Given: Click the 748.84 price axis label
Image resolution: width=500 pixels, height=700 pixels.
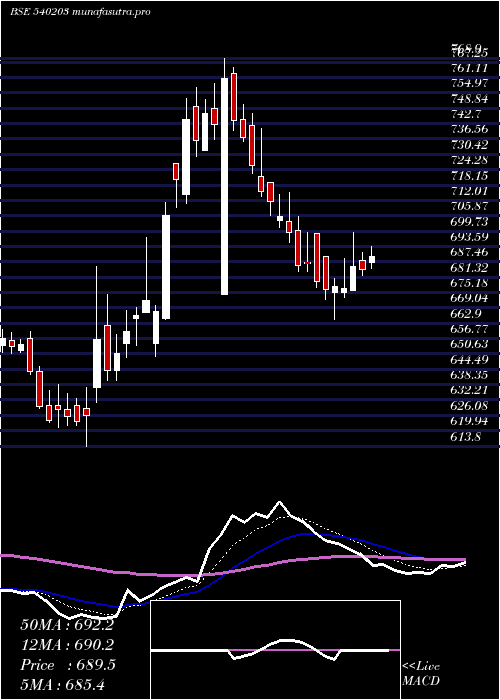Looking at the screenshot, I should tap(469, 99).
